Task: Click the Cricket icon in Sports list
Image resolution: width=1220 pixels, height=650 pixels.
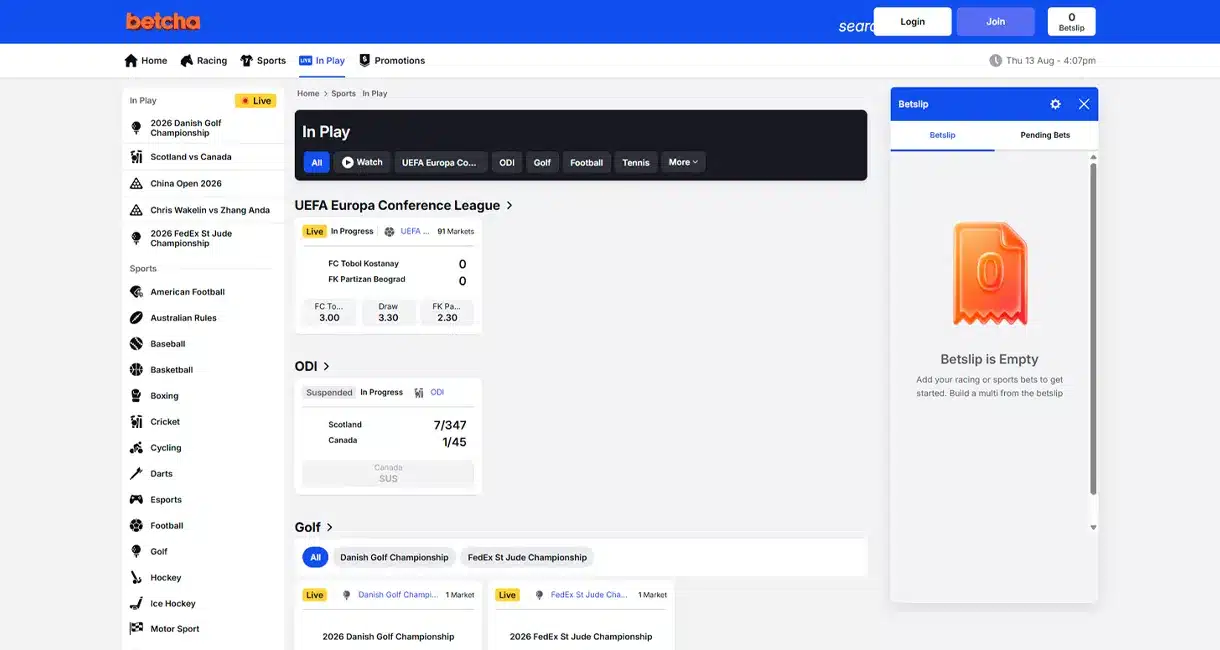Action: click(136, 422)
